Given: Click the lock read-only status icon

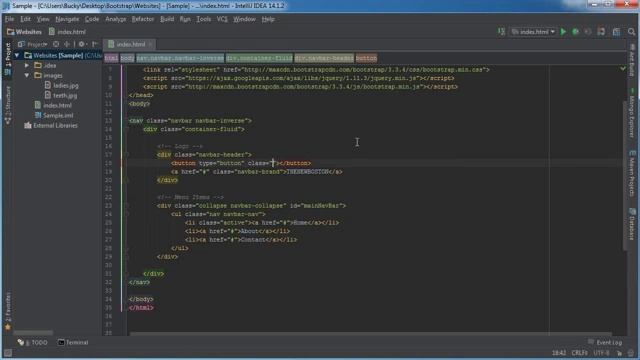Looking at the screenshot, I should point(620,353).
